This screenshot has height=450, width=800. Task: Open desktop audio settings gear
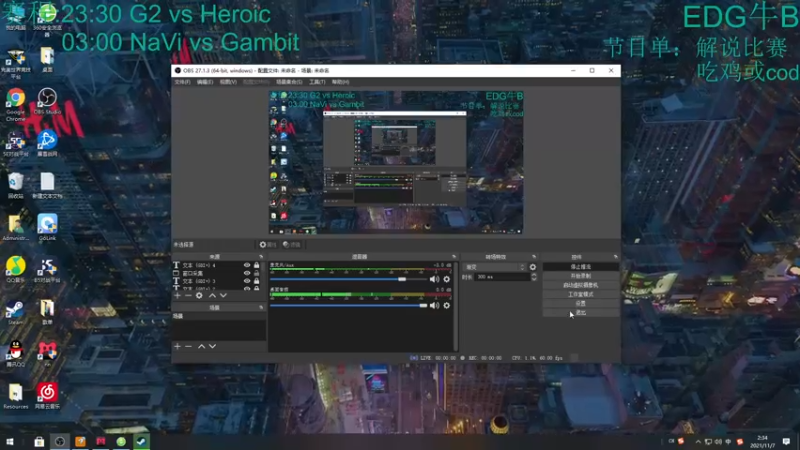pos(446,305)
